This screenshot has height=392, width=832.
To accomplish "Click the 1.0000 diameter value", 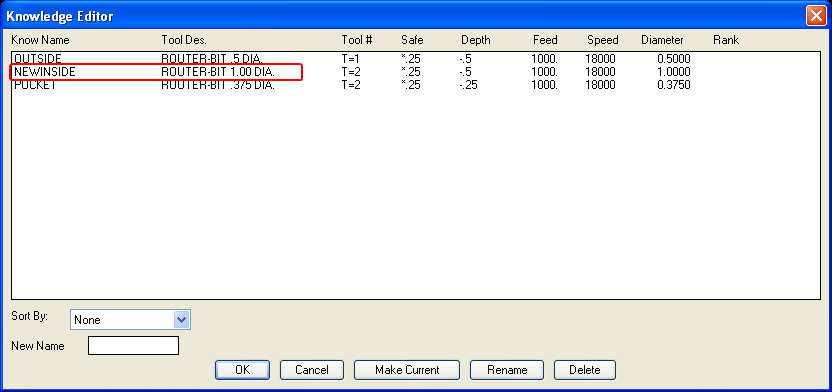I will pyautogui.click(x=674, y=72).
